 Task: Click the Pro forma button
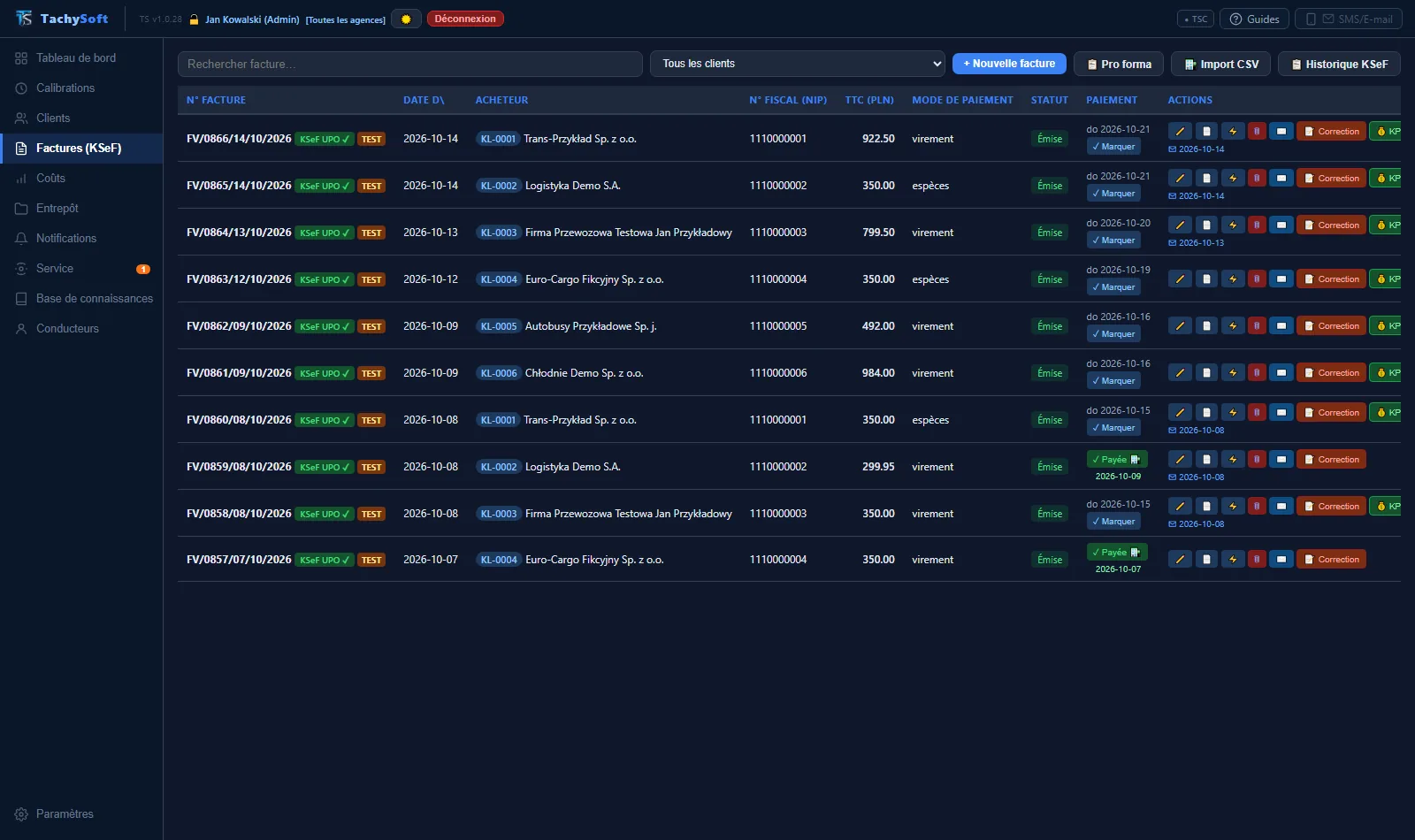click(x=1119, y=64)
